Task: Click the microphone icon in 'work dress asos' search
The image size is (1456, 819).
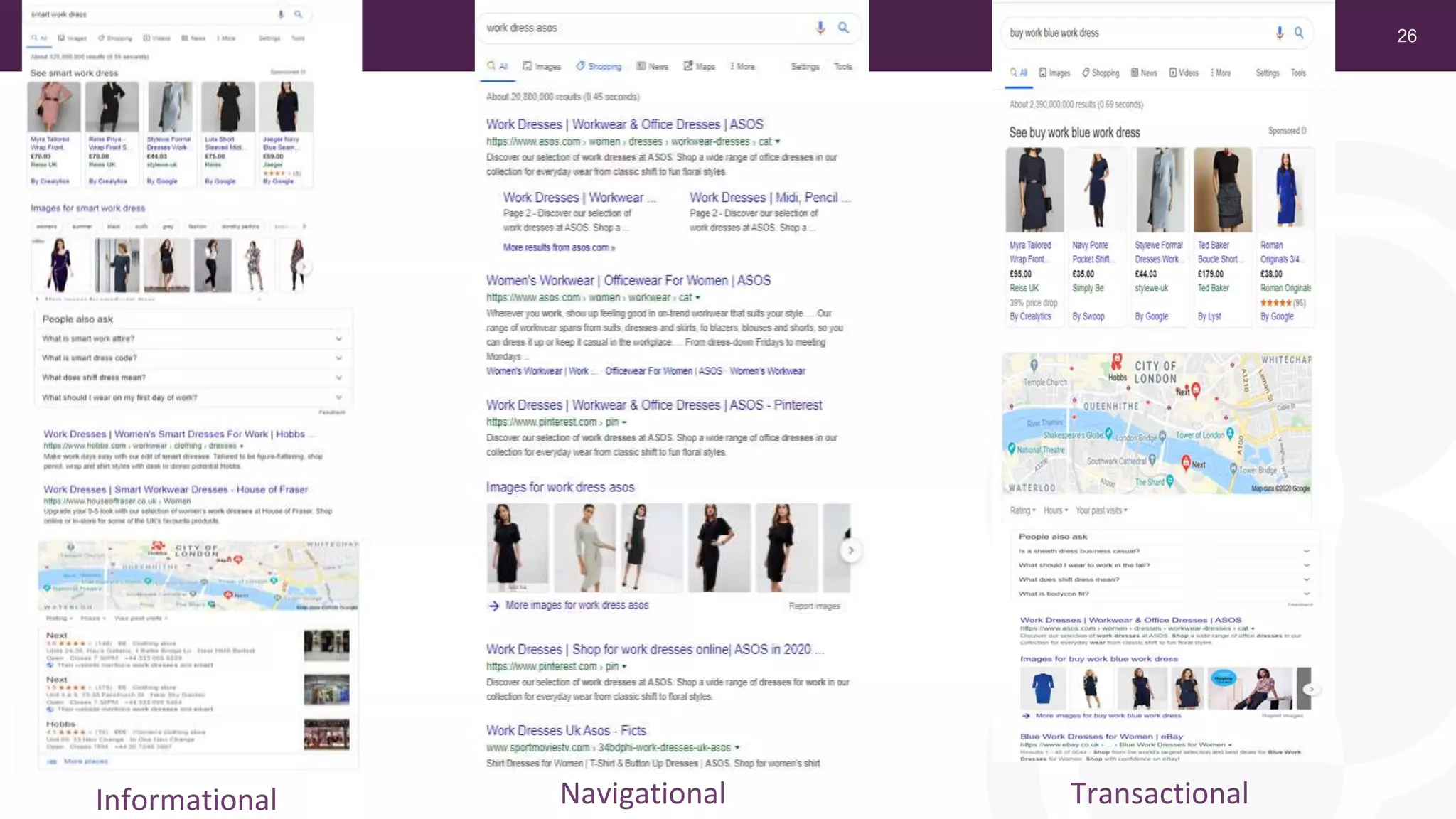Action: point(820,28)
